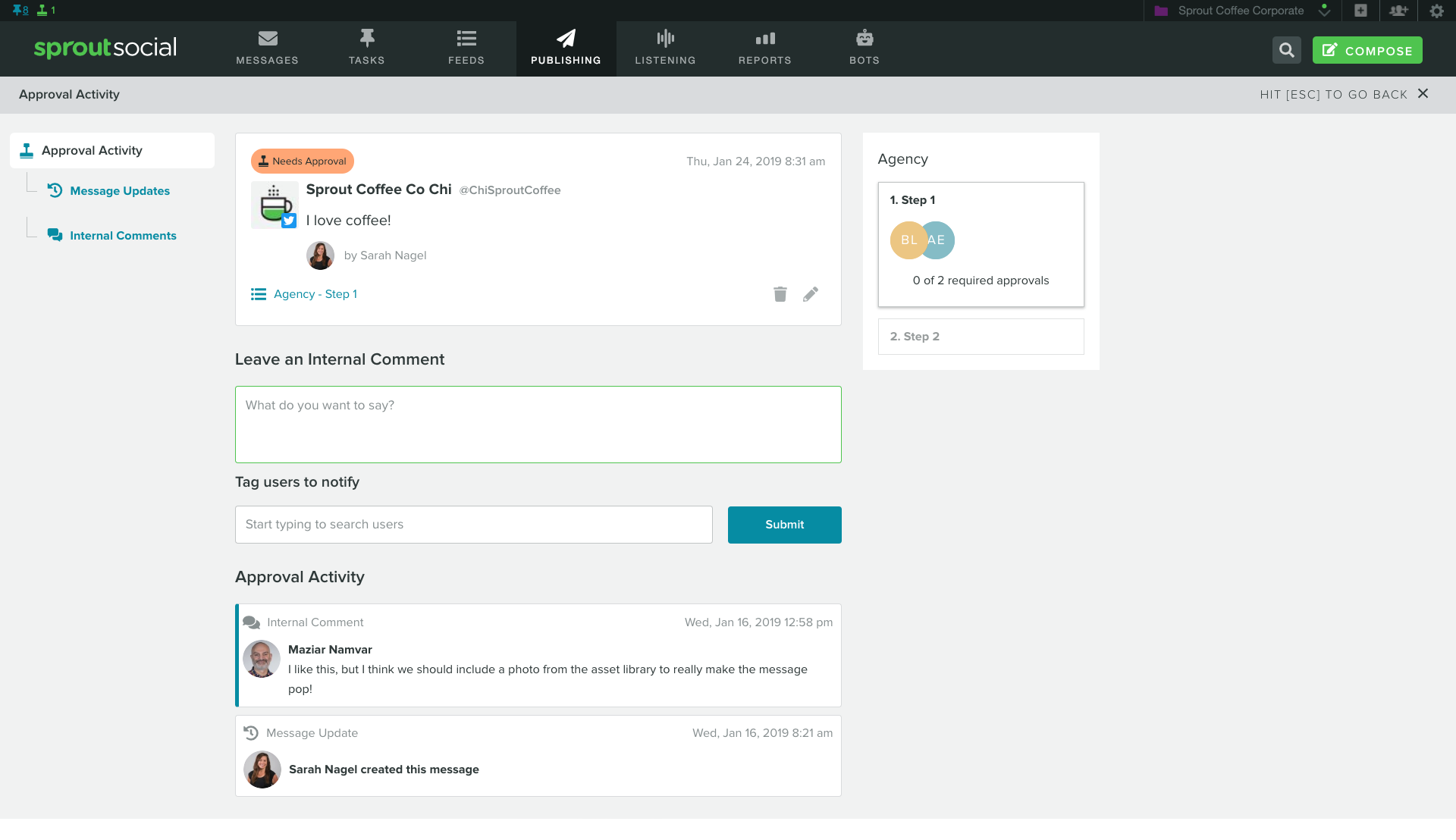
Task: Click the Sprout Coffee Co Chi profile avatar
Action: point(274,205)
